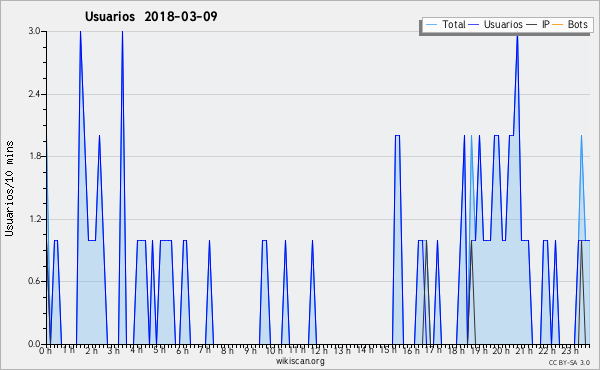Click the '10 h' x-axis label
Image resolution: width=600 pixels, height=370 pixels.
click(x=274, y=350)
